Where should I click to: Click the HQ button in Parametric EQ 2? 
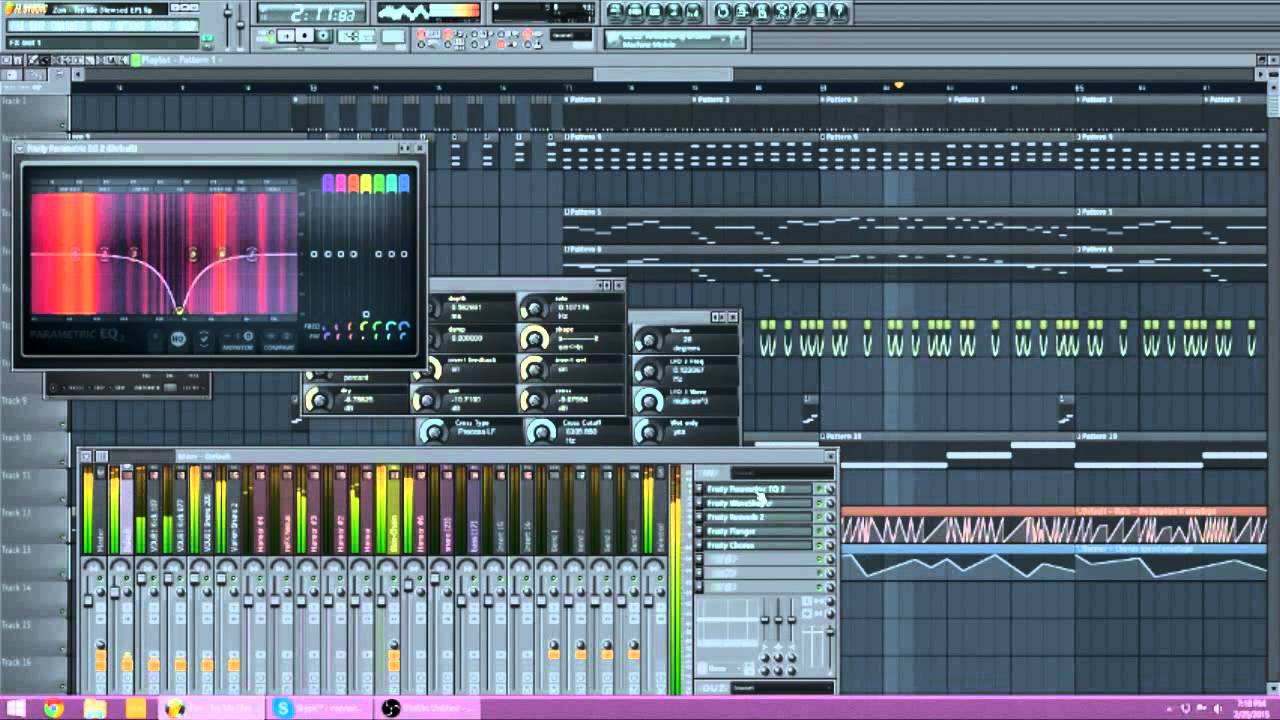pyautogui.click(x=177, y=339)
